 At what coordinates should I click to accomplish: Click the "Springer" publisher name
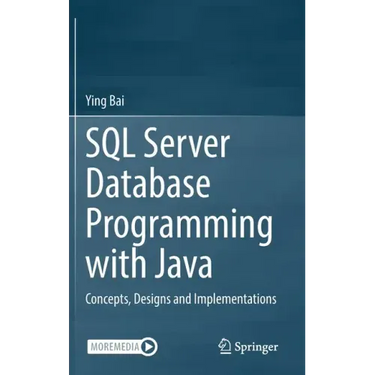click(256, 347)
